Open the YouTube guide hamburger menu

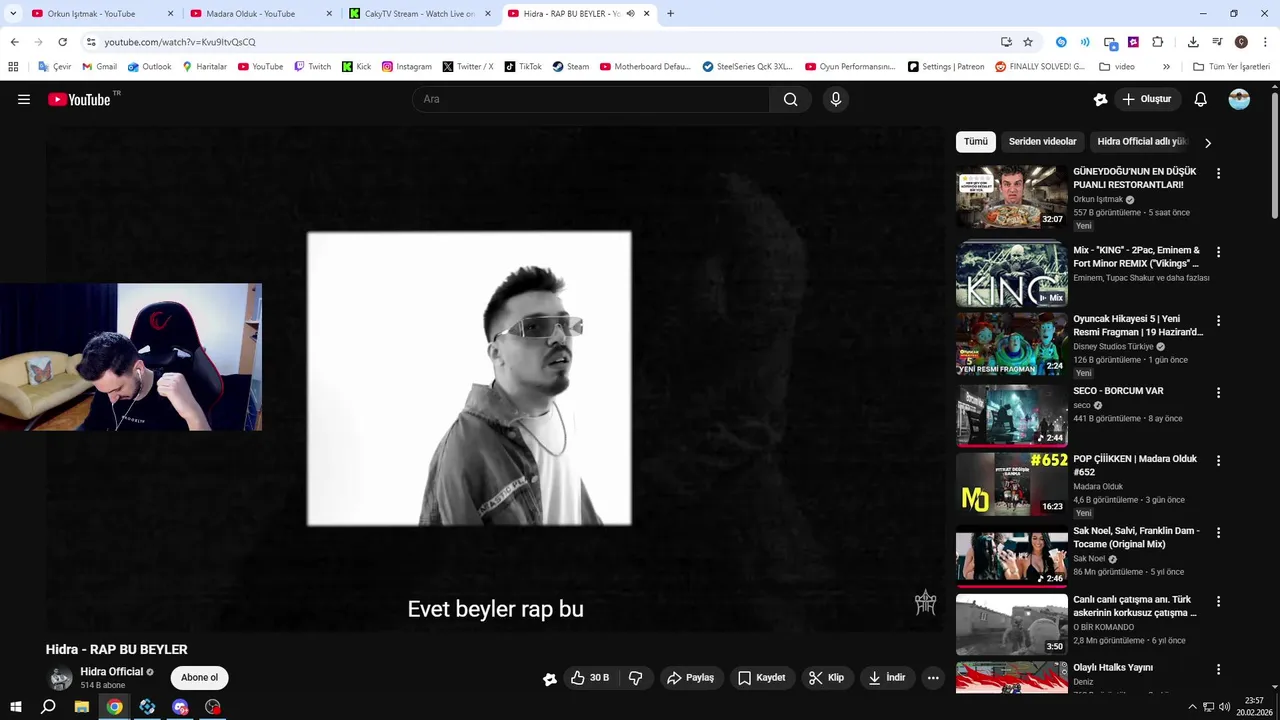coord(24,99)
